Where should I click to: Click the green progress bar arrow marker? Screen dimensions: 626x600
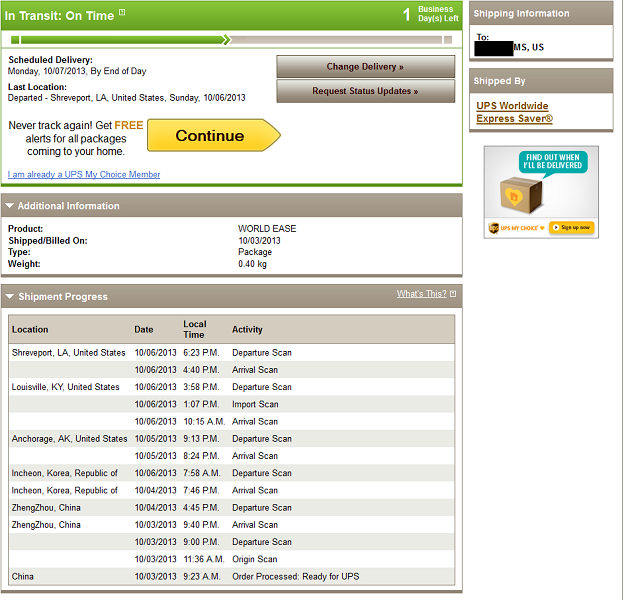click(x=227, y=40)
